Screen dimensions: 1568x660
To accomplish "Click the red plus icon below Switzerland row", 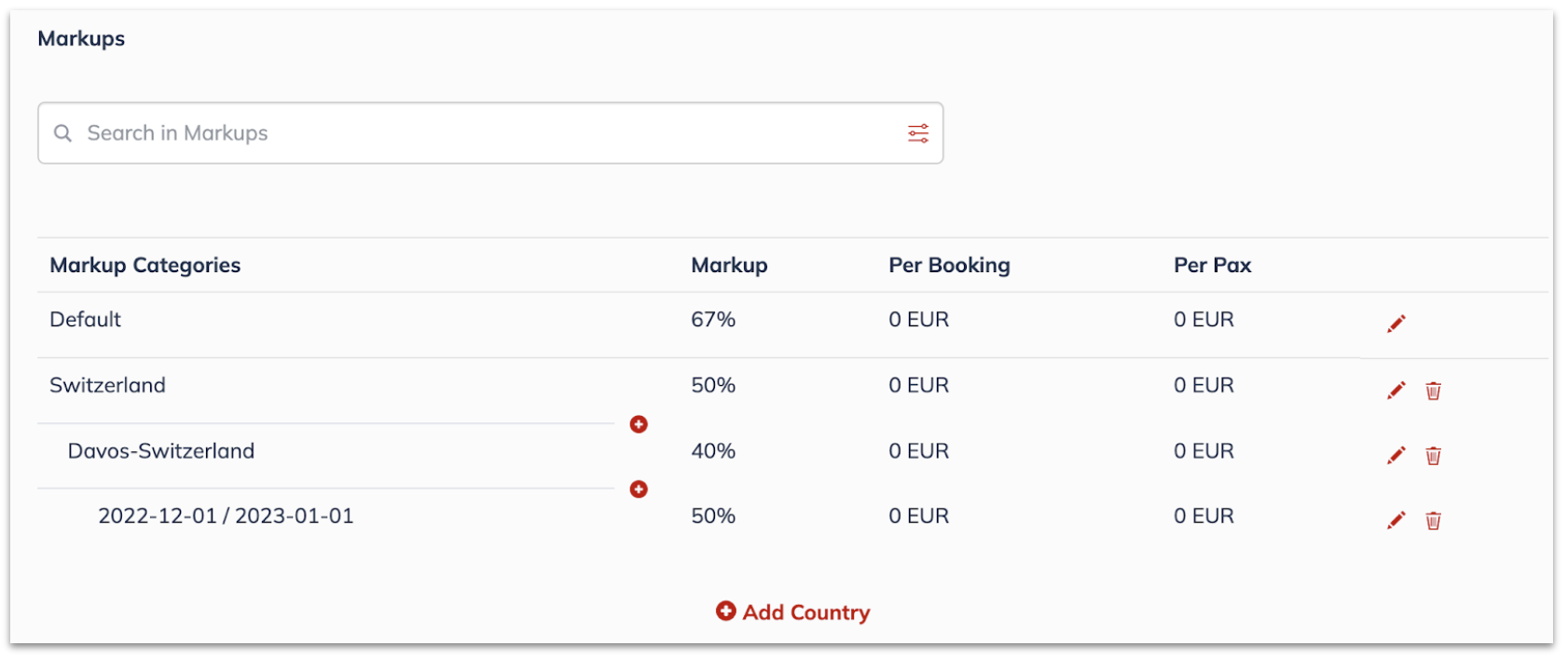I will [639, 424].
